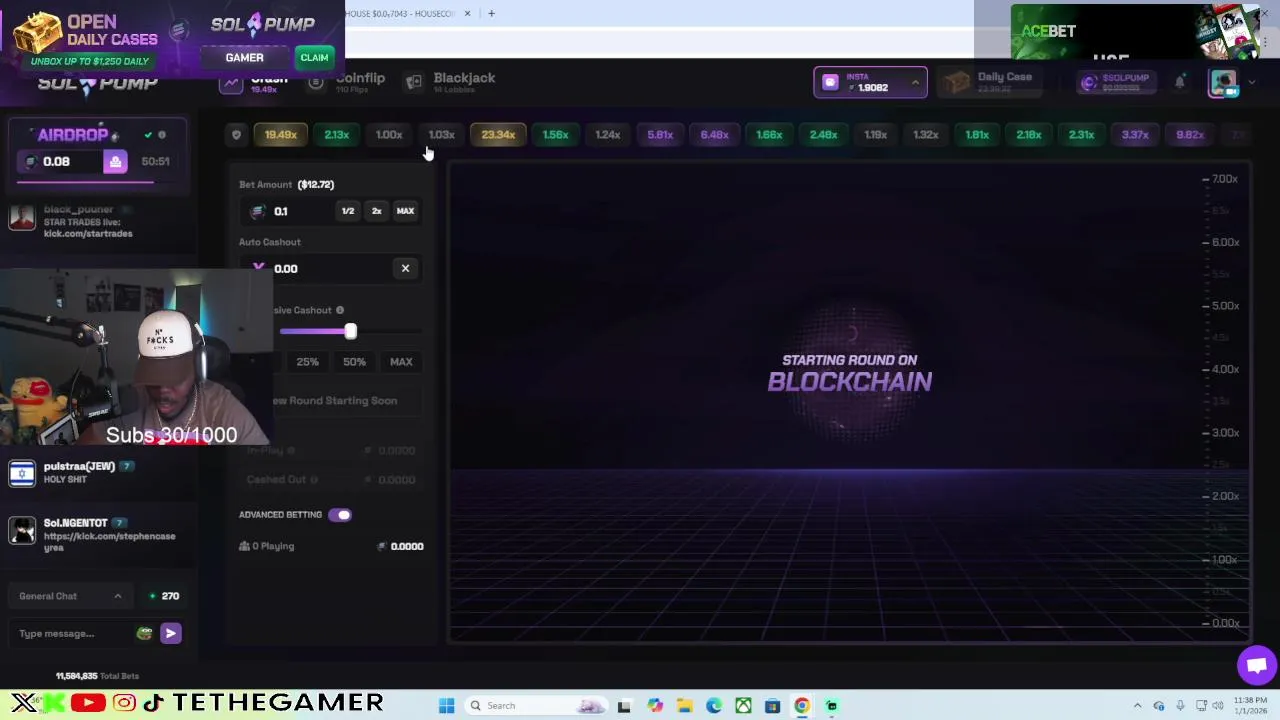Open the notifications bell
This screenshot has height=720, width=1280.
[1180, 82]
